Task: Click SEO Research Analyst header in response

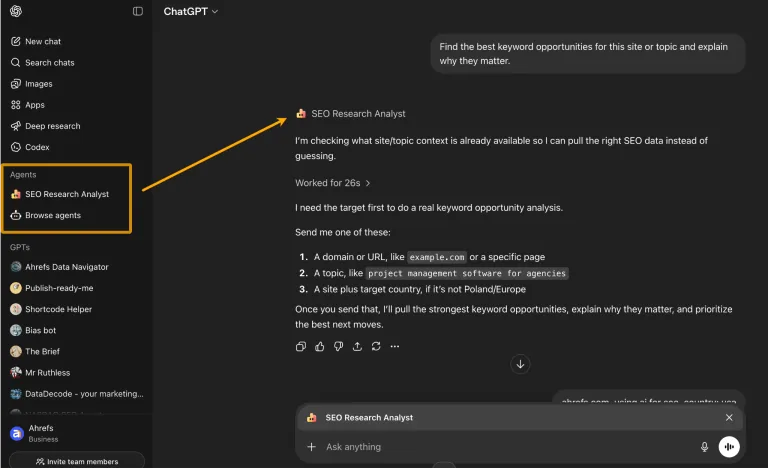Action: (x=358, y=114)
